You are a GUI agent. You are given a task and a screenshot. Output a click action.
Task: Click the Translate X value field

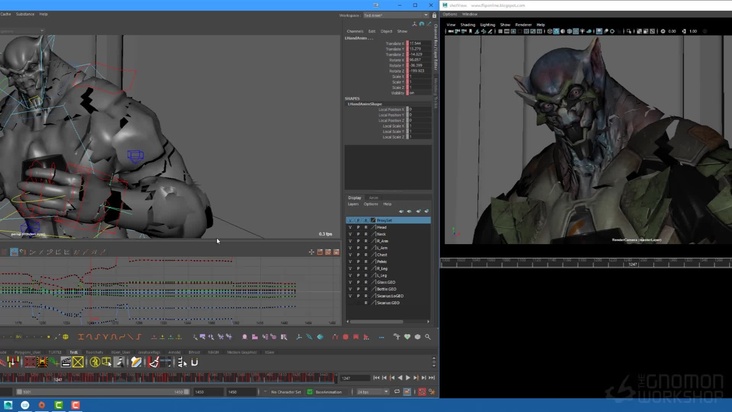point(417,44)
